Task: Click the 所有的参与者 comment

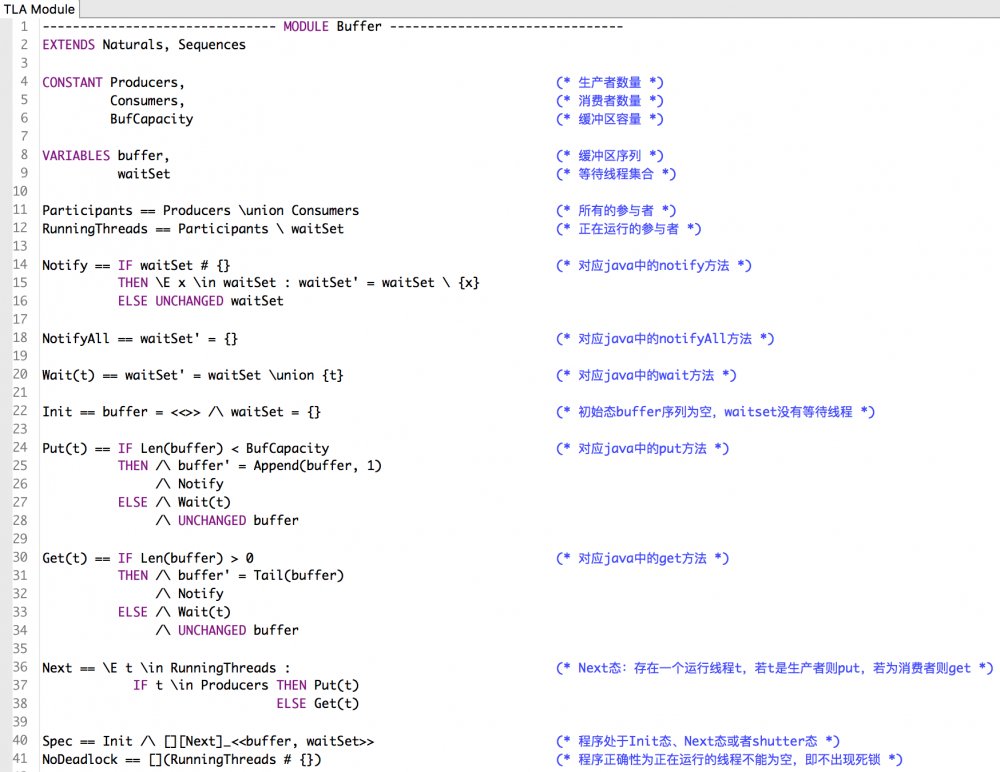Action: 616,211
